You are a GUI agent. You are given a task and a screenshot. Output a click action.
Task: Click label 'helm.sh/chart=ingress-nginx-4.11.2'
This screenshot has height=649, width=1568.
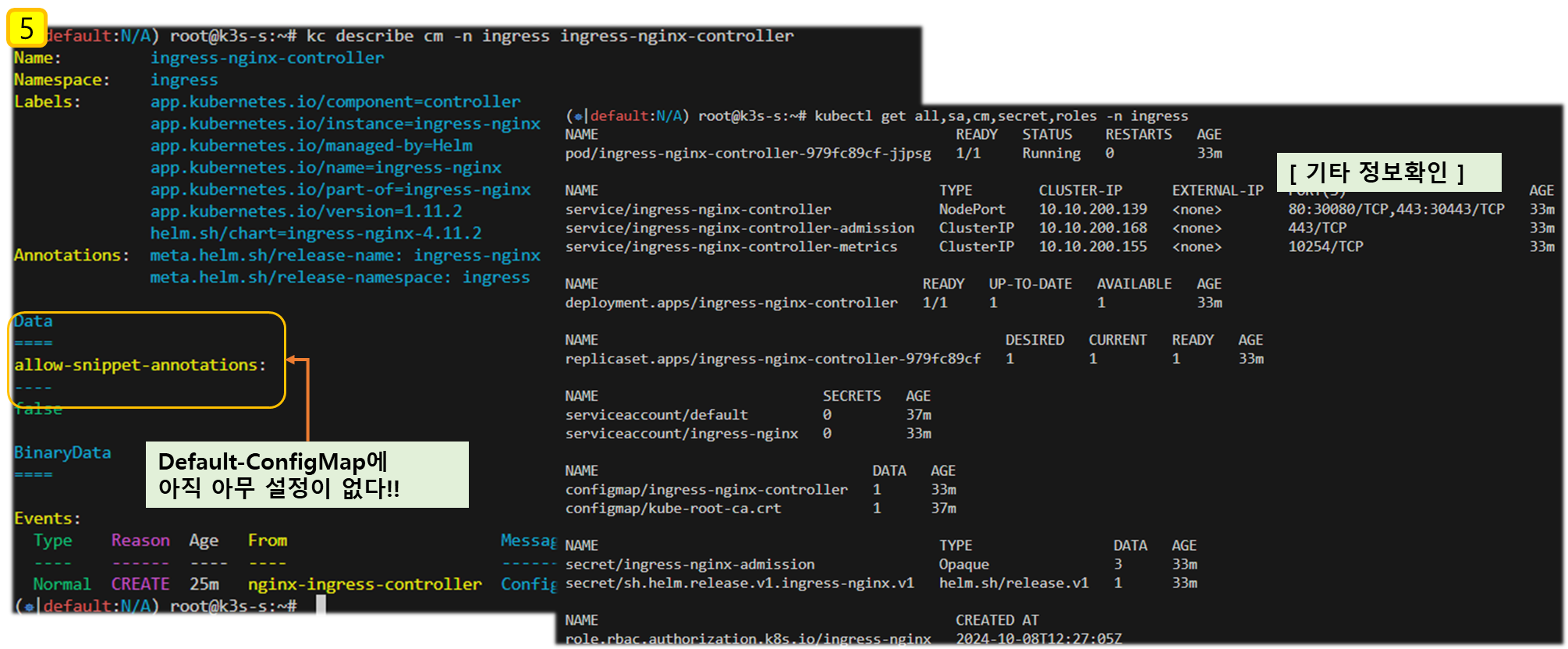[316, 232]
